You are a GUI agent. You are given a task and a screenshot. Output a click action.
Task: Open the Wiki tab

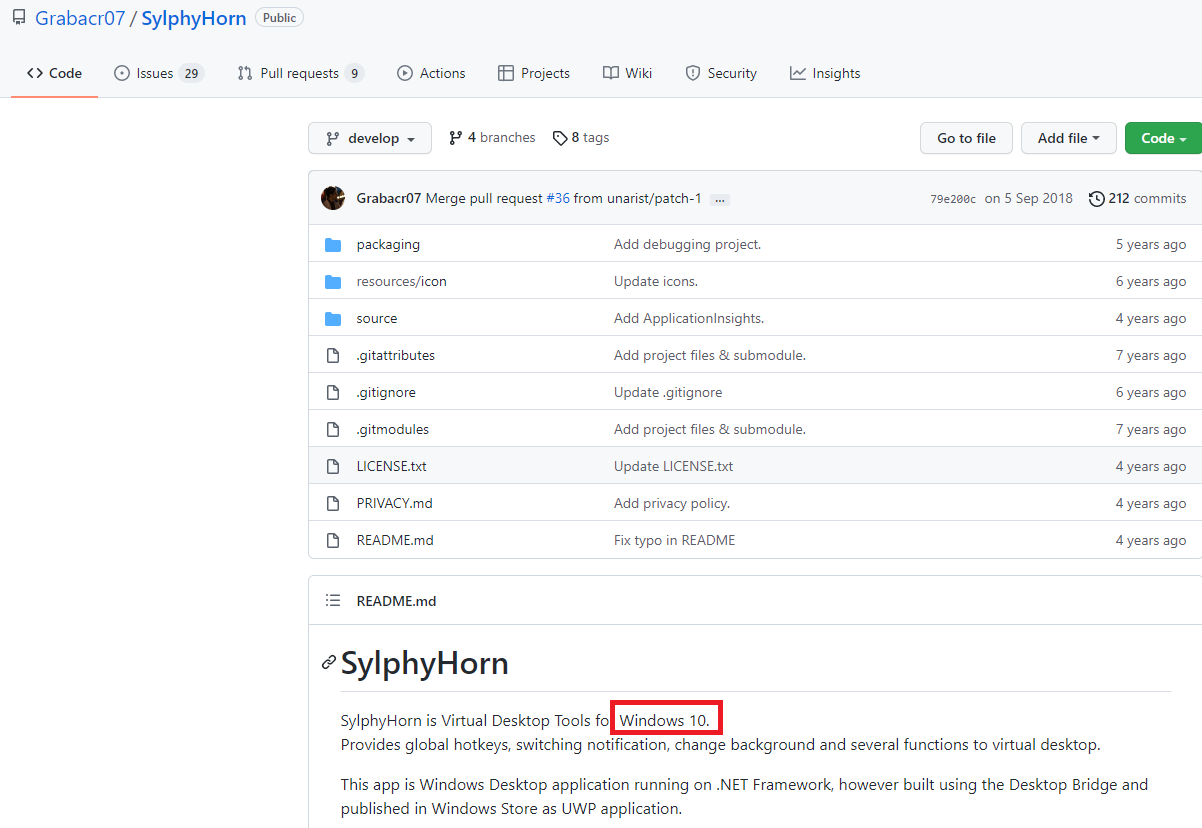click(627, 73)
